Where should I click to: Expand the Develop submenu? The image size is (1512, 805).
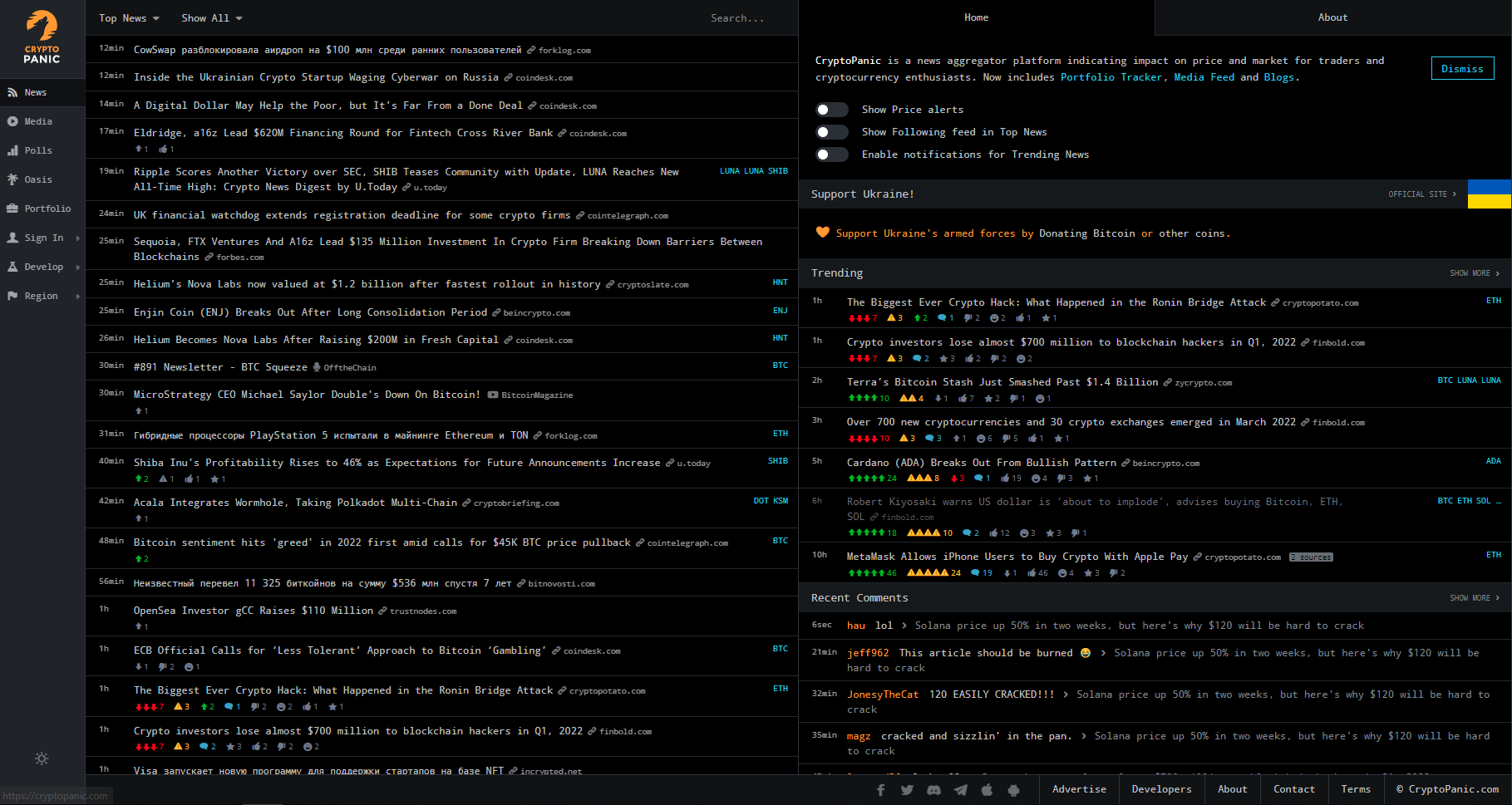(42, 267)
